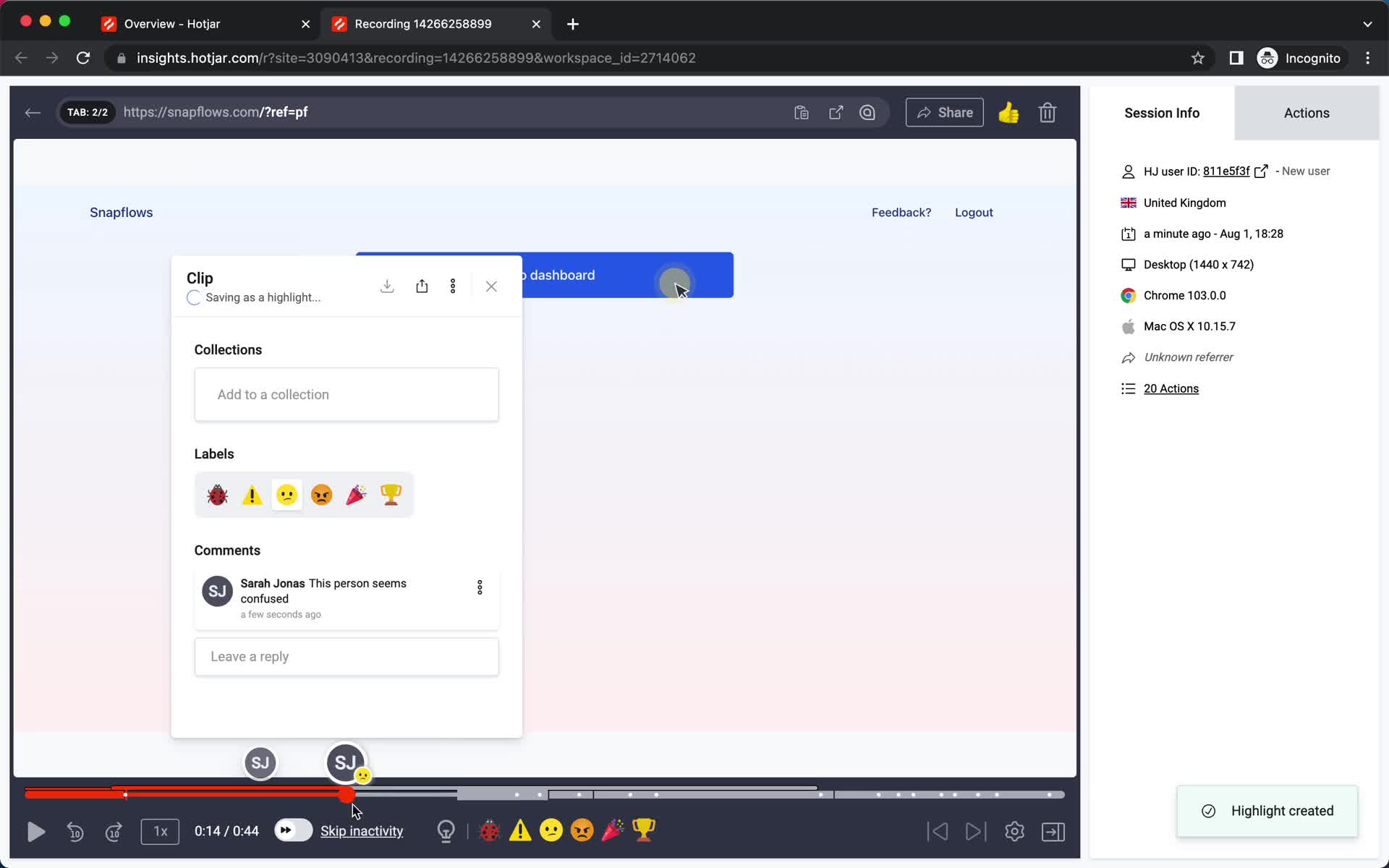1389x868 pixels.
Task: Click the 20 Actions link
Action: pyautogui.click(x=1172, y=388)
